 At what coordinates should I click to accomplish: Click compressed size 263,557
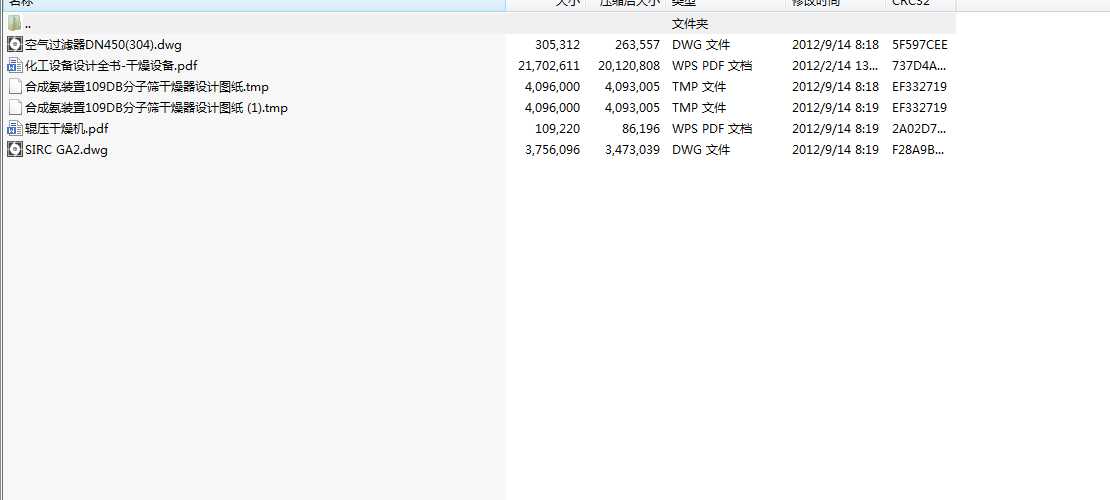(638, 45)
